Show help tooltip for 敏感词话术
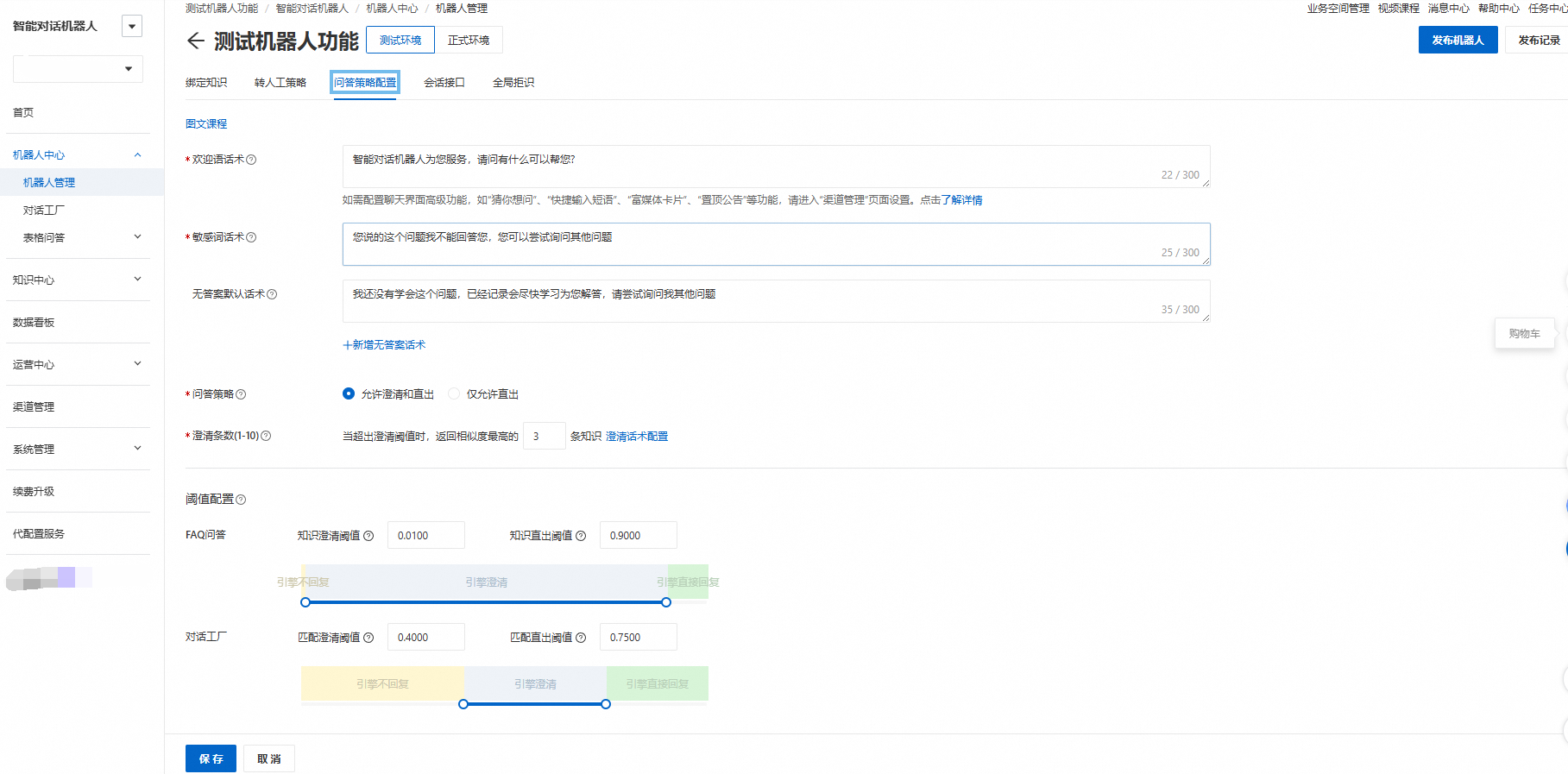Screen dimensions: 1568x774 click(251, 237)
